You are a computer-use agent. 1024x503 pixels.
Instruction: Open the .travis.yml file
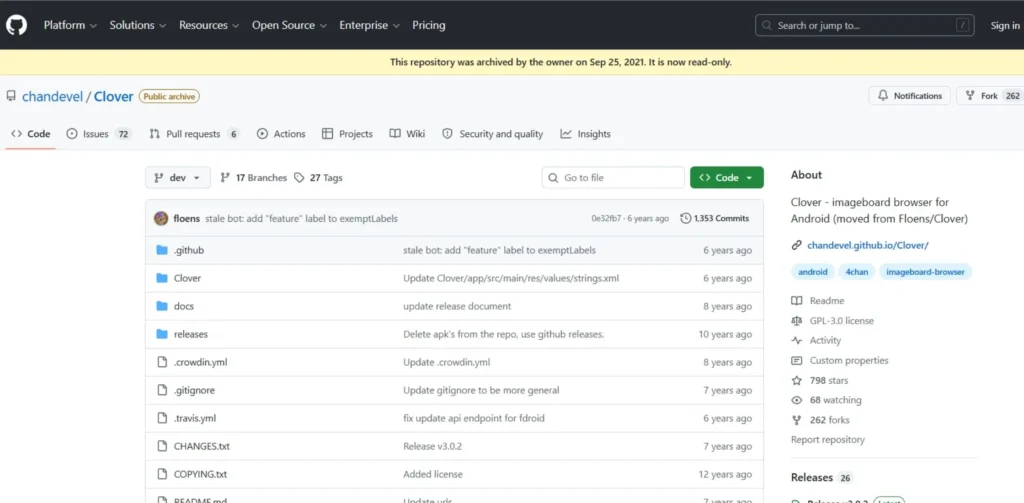(195, 418)
